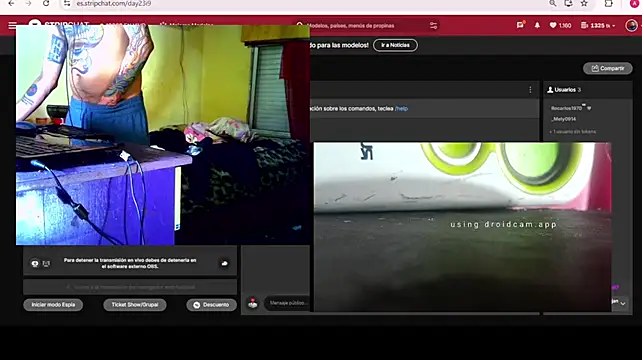Click the cloud icon right of OBS notice
642x360 pixels.
224,263
